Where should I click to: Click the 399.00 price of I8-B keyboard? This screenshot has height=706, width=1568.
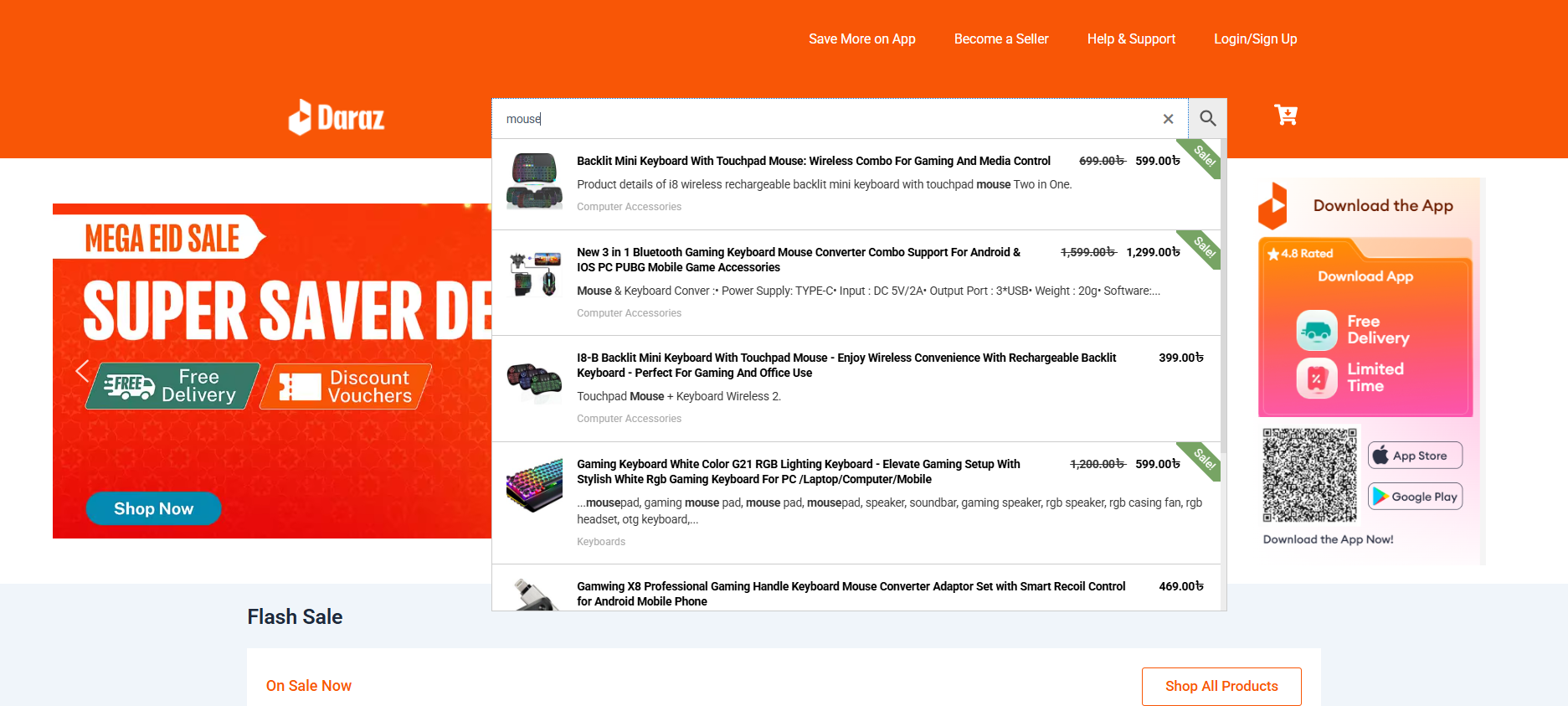tap(1181, 358)
